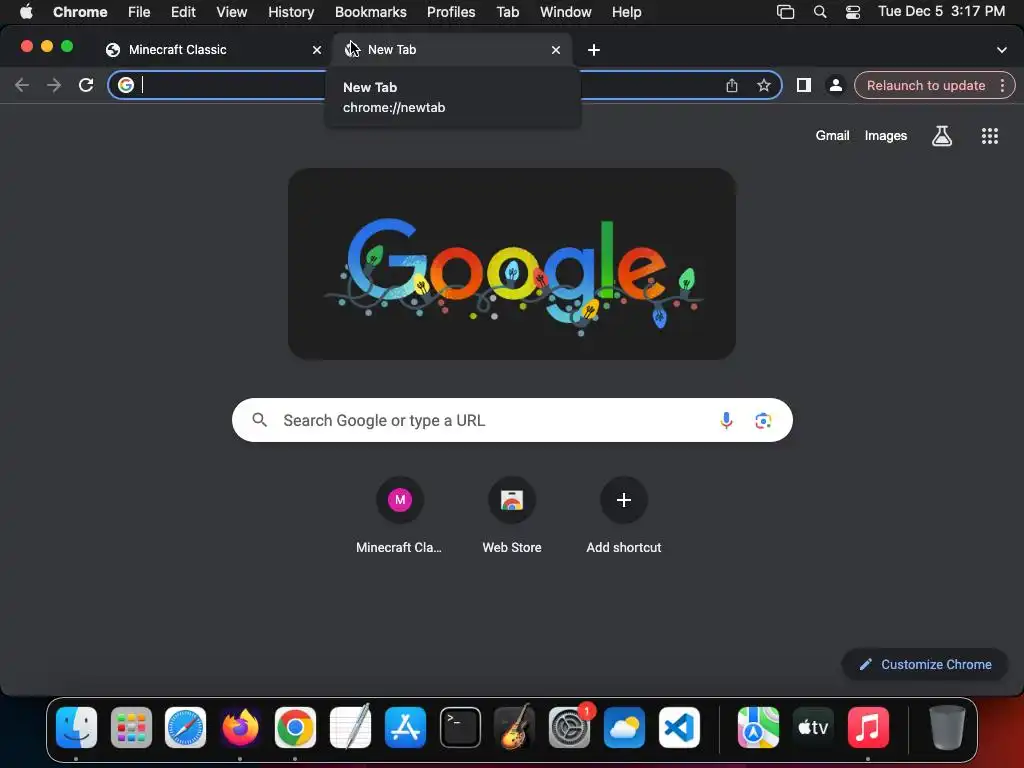Bookmark this tab with the star icon
The height and width of the screenshot is (768, 1024).
pos(763,85)
